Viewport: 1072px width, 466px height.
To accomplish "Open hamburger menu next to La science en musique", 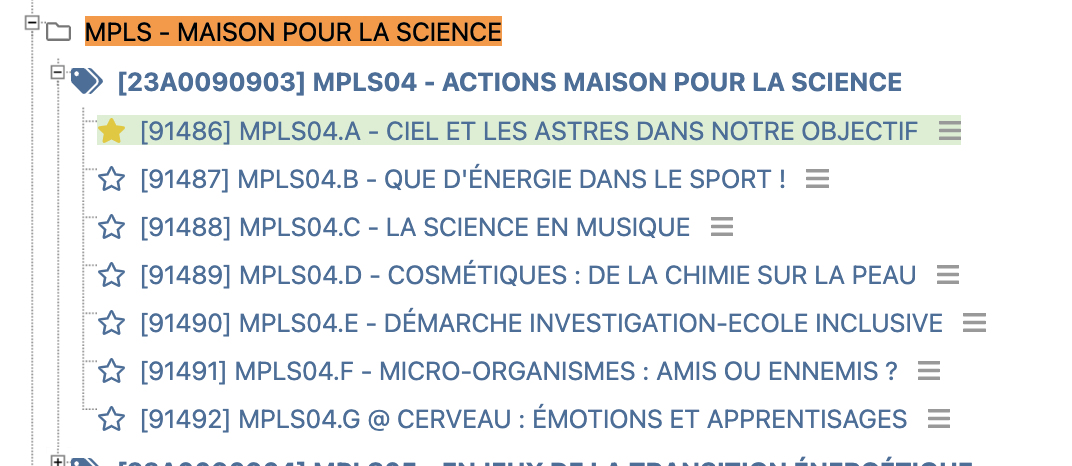I will (x=722, y=227).
